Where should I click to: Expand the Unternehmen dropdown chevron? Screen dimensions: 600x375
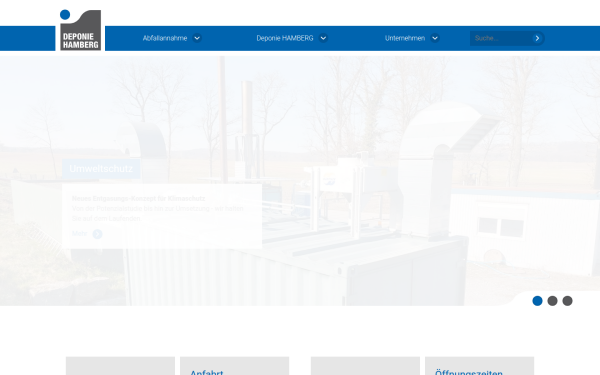point(435,38)
